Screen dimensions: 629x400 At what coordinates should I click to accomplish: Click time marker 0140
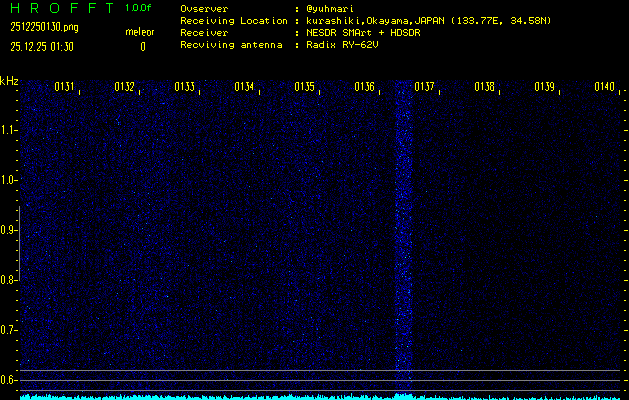[x=605, y=87]
